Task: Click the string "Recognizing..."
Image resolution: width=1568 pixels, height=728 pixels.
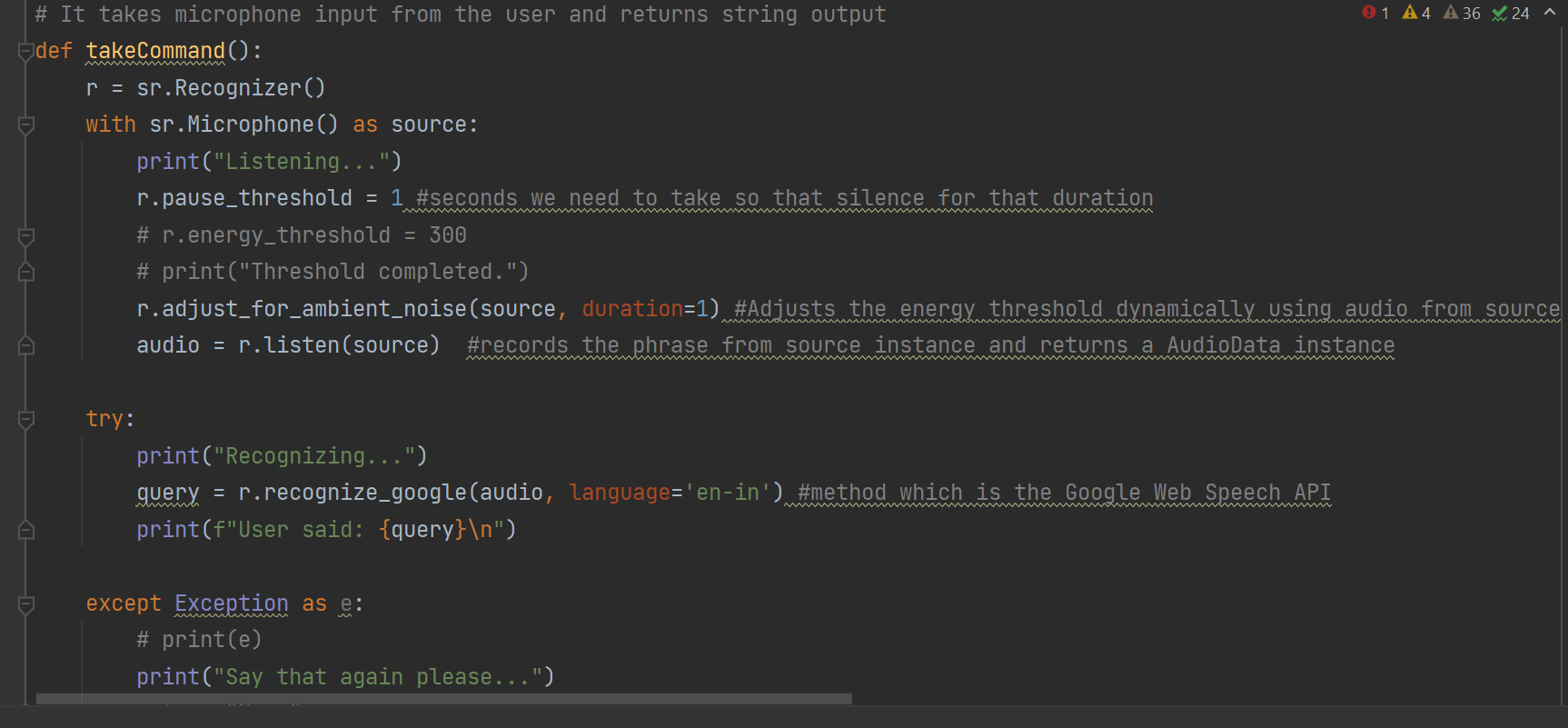Action: pos(314,456)
